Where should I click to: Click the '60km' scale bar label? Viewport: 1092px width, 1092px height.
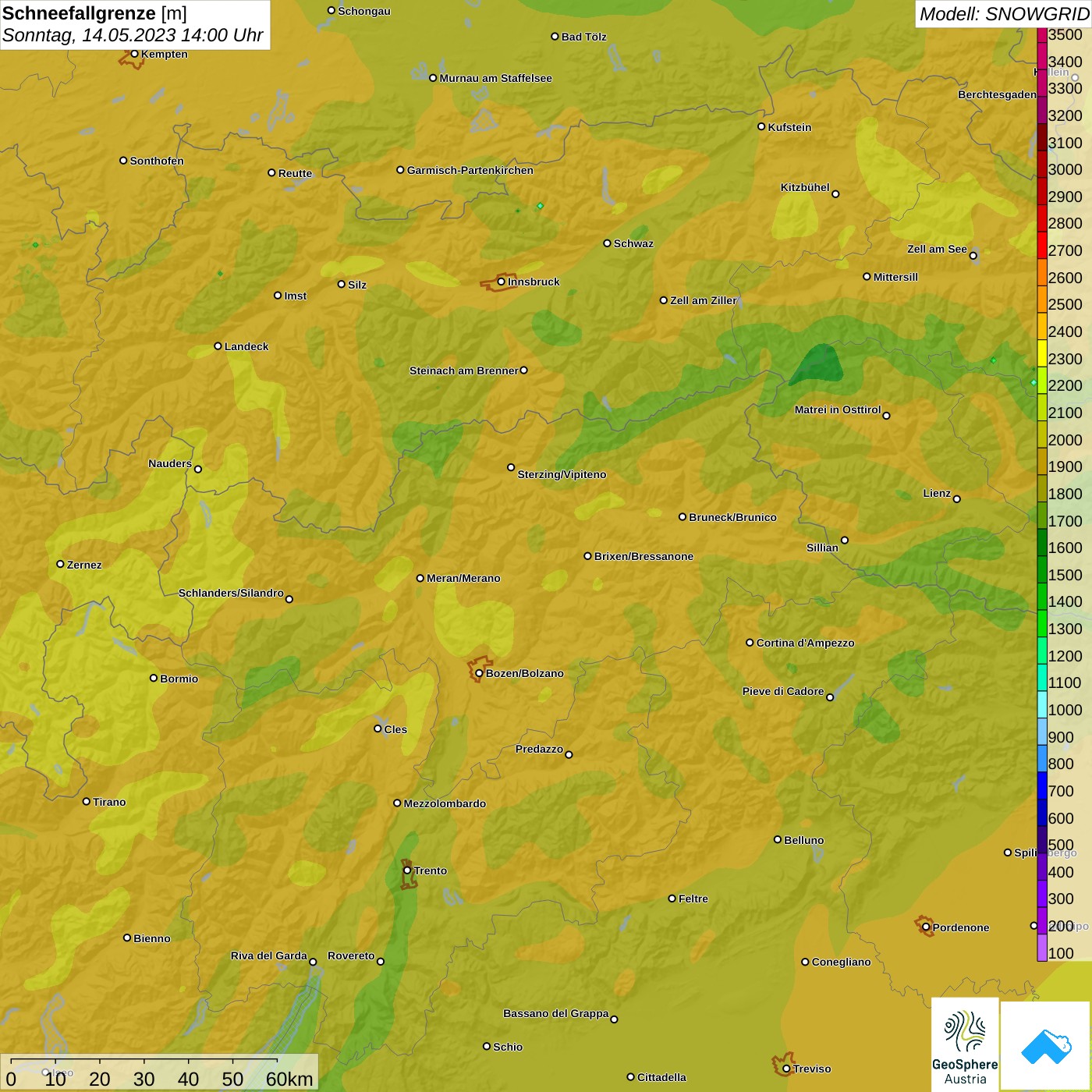(x=289, y=1079)
